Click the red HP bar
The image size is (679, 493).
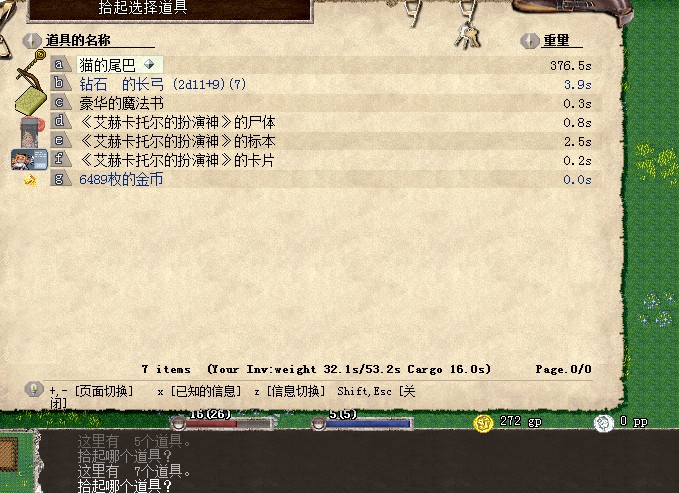[x=223, y=423]
